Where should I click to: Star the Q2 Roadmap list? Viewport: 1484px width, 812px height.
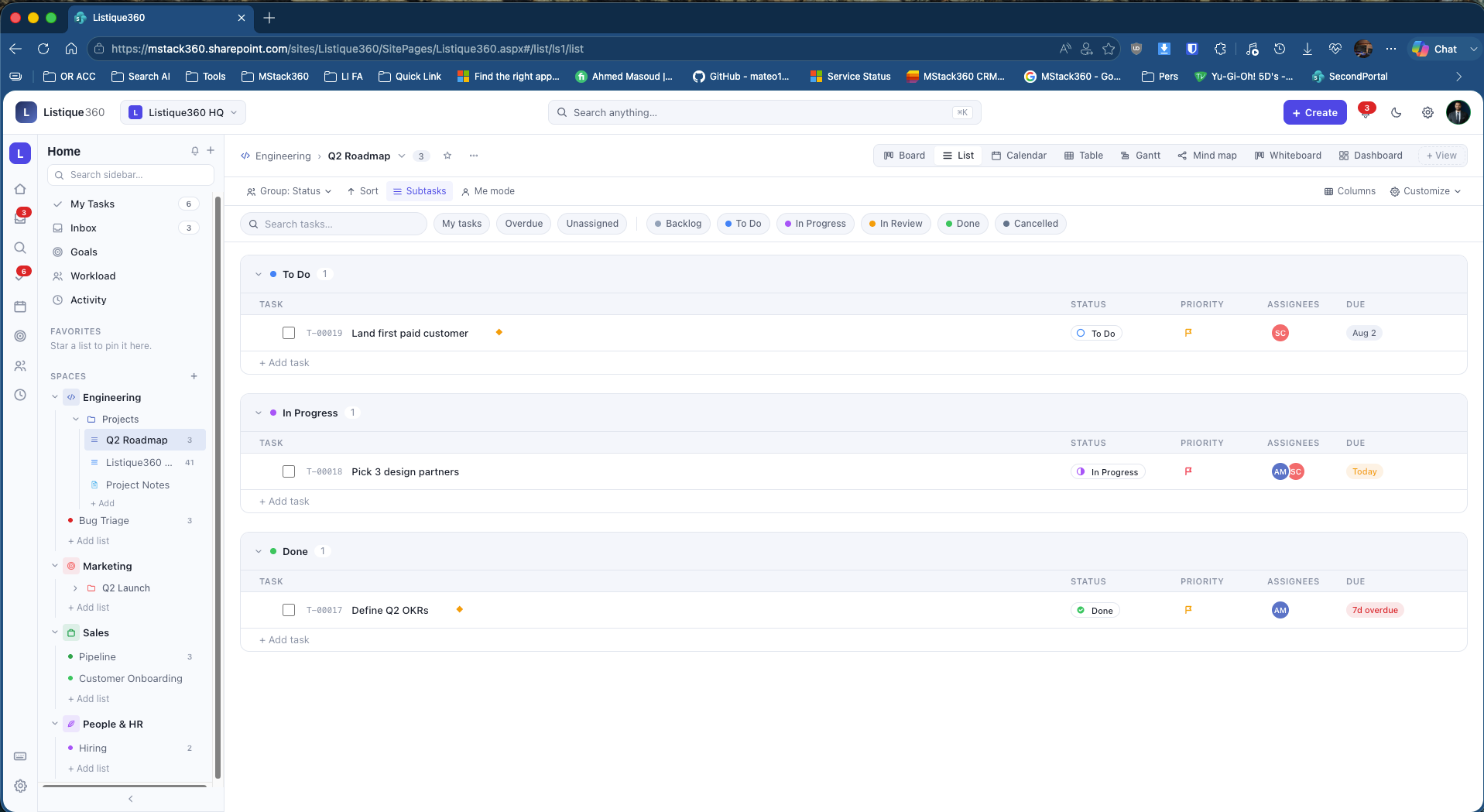(447, 156)
